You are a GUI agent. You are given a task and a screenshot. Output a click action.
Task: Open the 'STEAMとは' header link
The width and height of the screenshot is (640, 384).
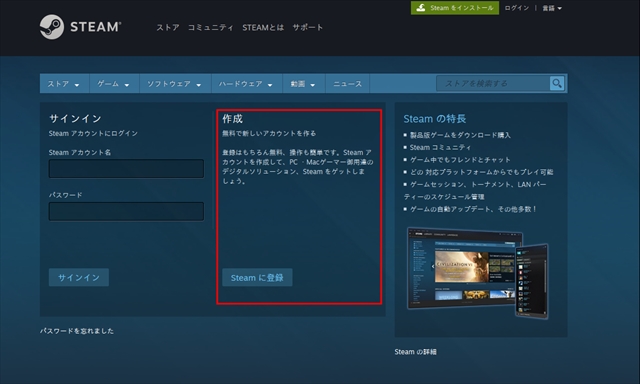point(263,27)
